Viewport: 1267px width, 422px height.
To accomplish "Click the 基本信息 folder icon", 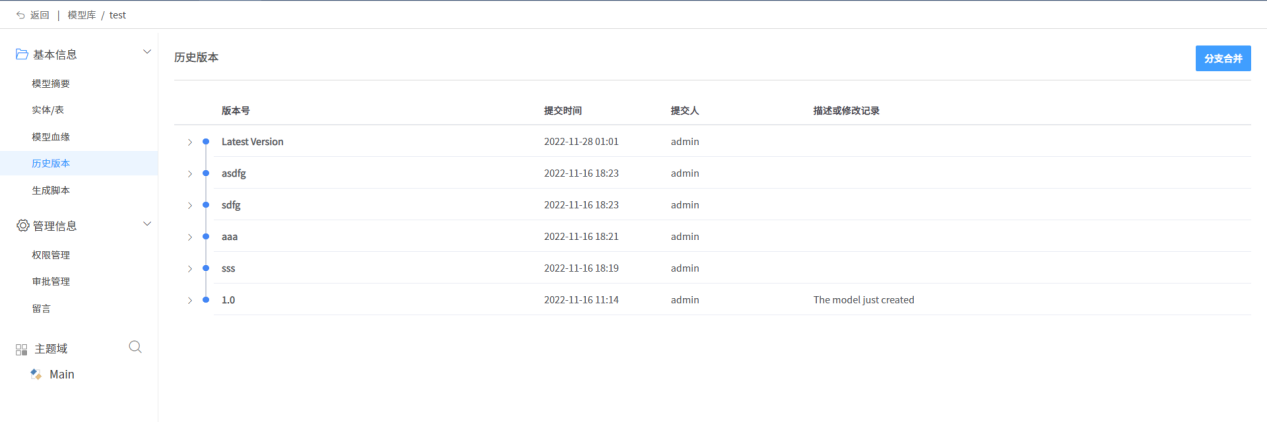I will (22, 53).
